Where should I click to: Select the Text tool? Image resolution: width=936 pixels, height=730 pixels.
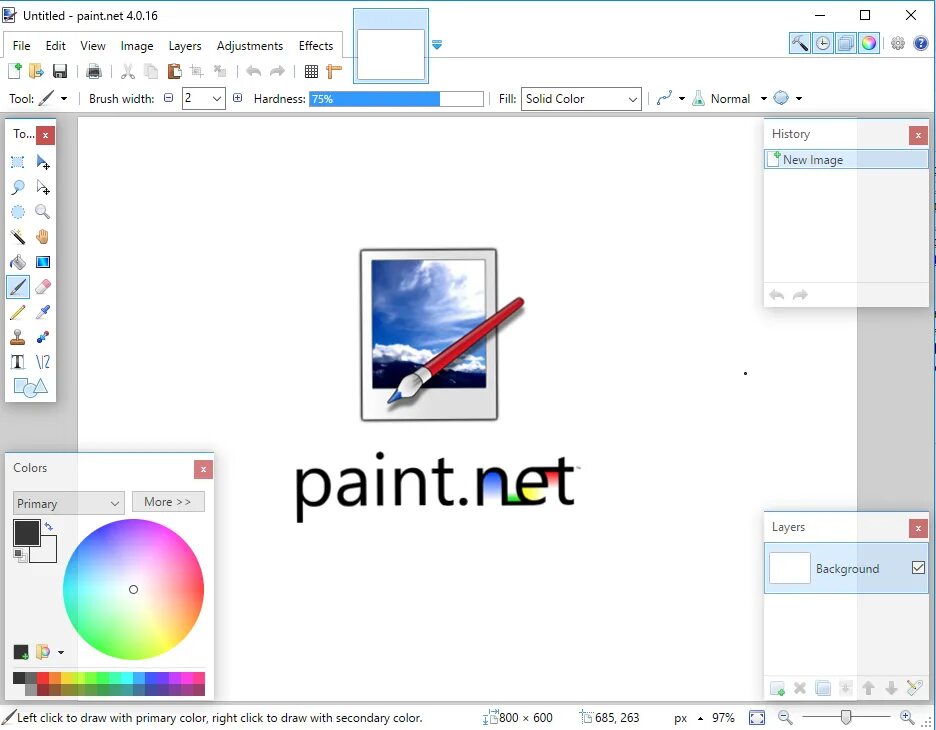point(17,362)
